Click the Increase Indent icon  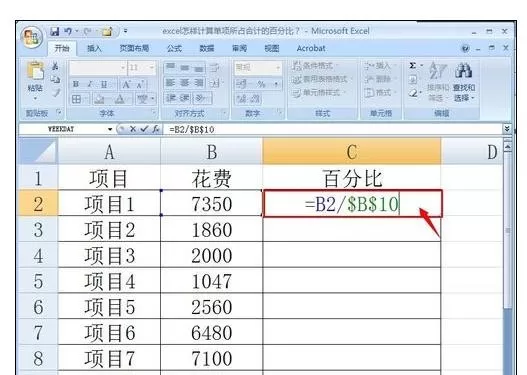185,98
